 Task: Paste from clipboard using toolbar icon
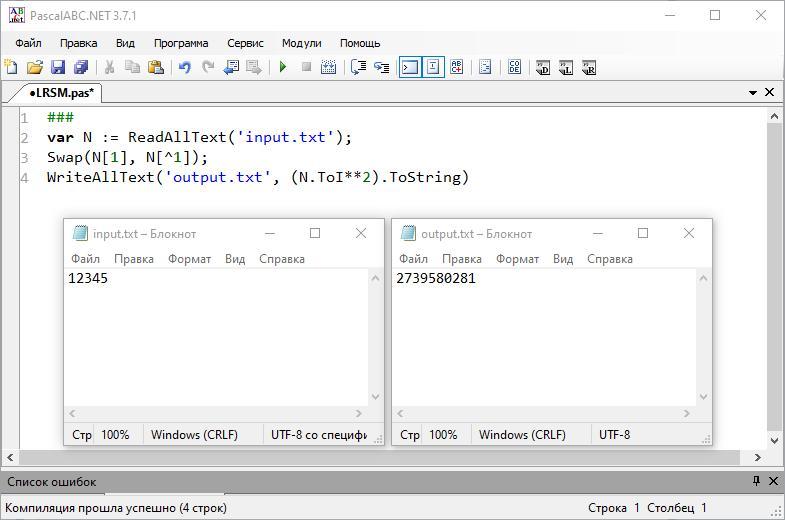[156, 67]
